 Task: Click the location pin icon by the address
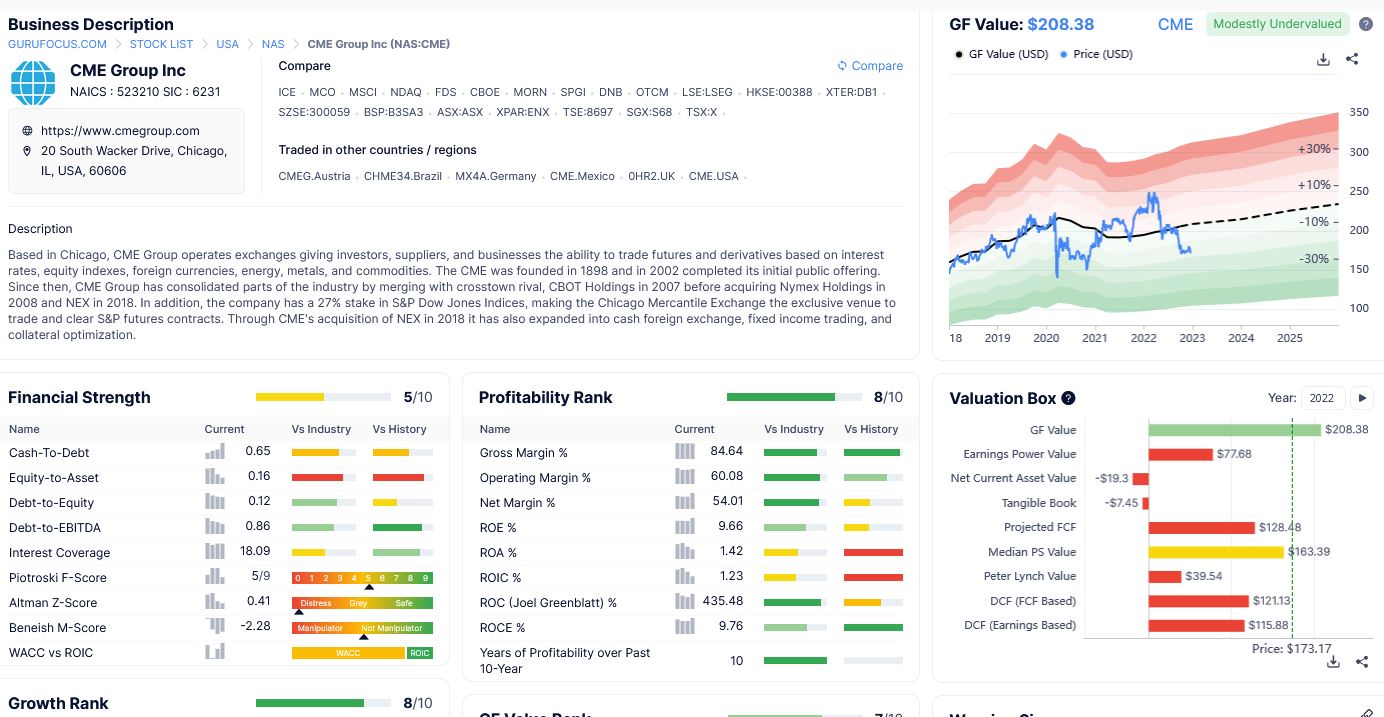[27, 151]
